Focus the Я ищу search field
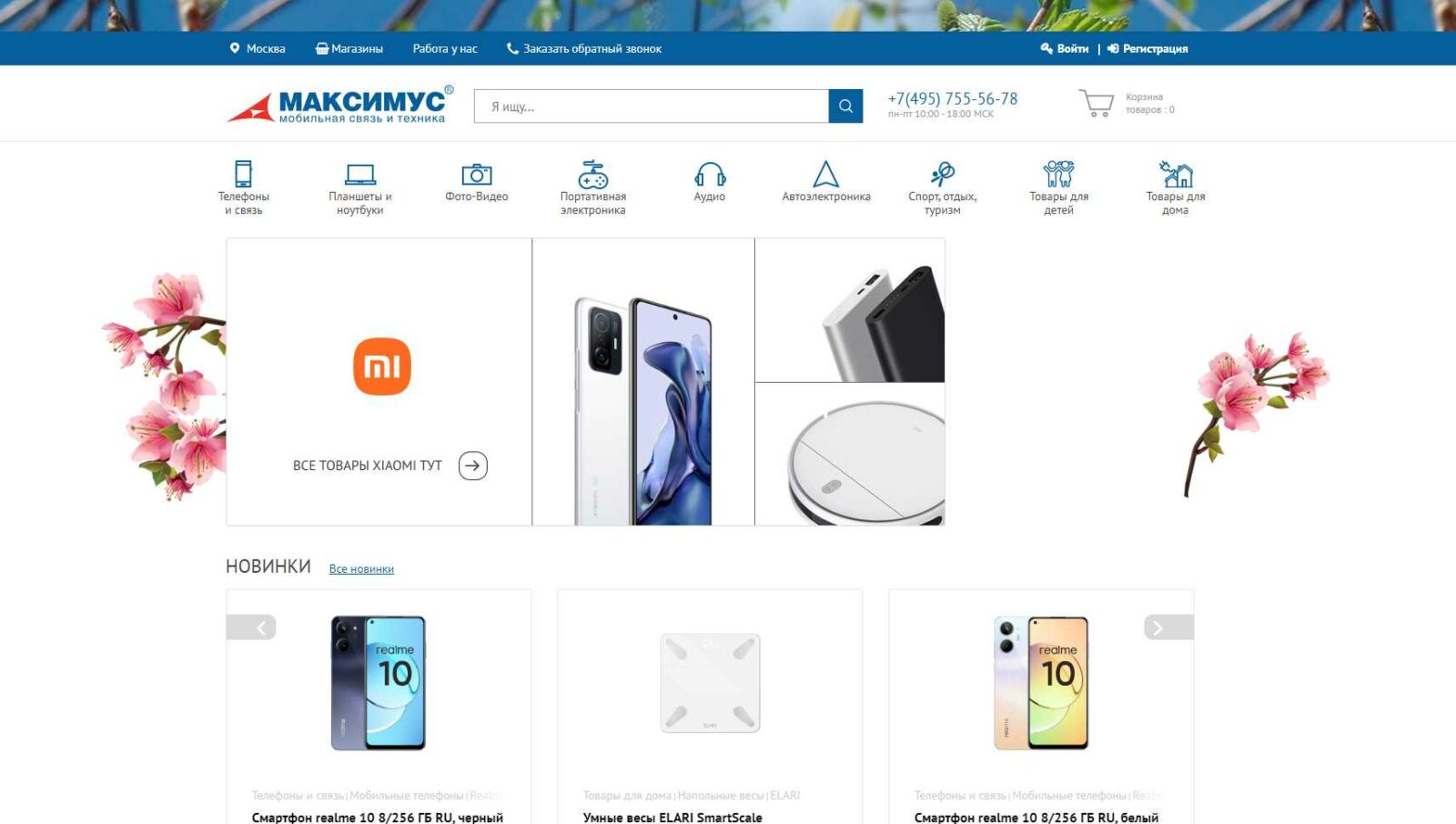 (x=652, y=106)
